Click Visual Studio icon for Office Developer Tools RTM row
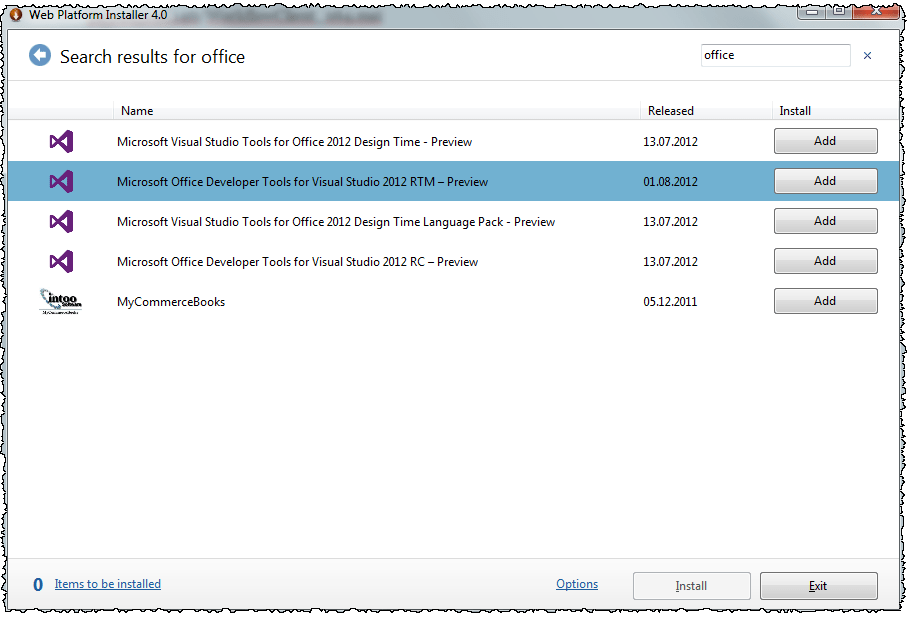The image size is (908, 618). click(x=61, y=181)
